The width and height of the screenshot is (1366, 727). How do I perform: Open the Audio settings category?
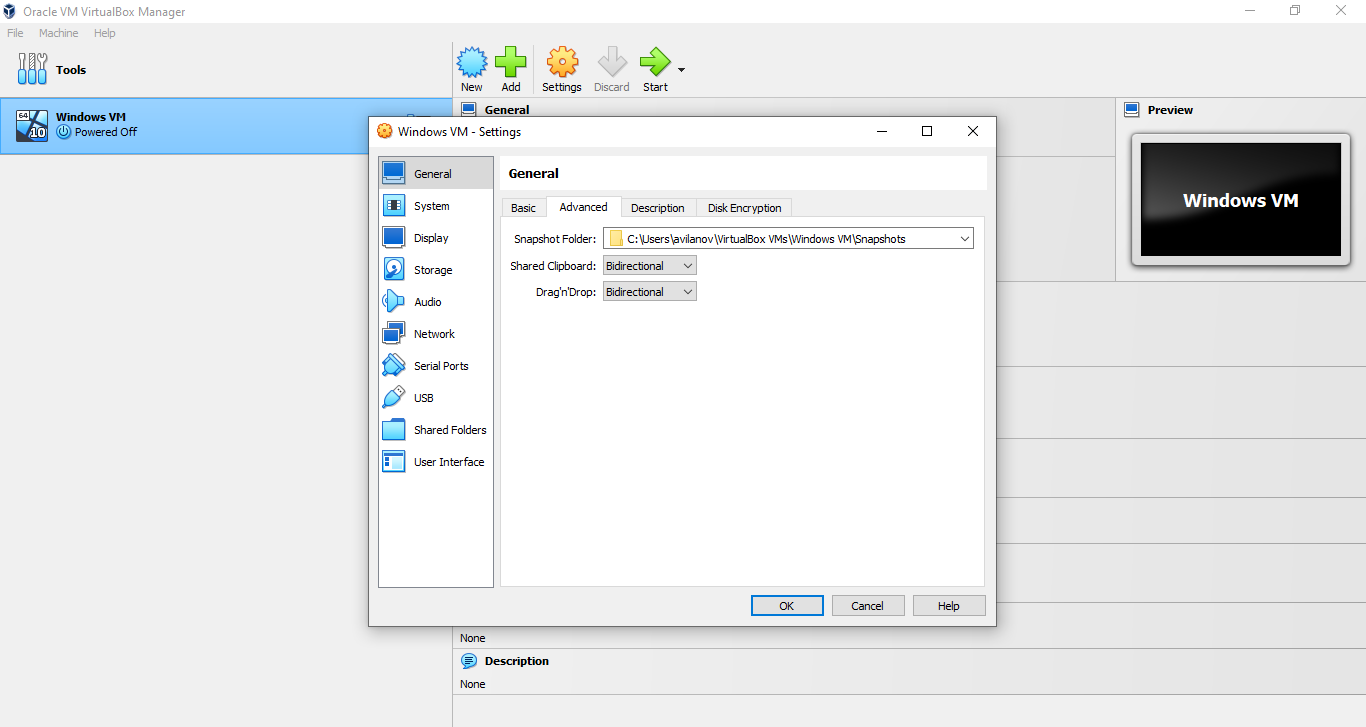click(436, 302)
